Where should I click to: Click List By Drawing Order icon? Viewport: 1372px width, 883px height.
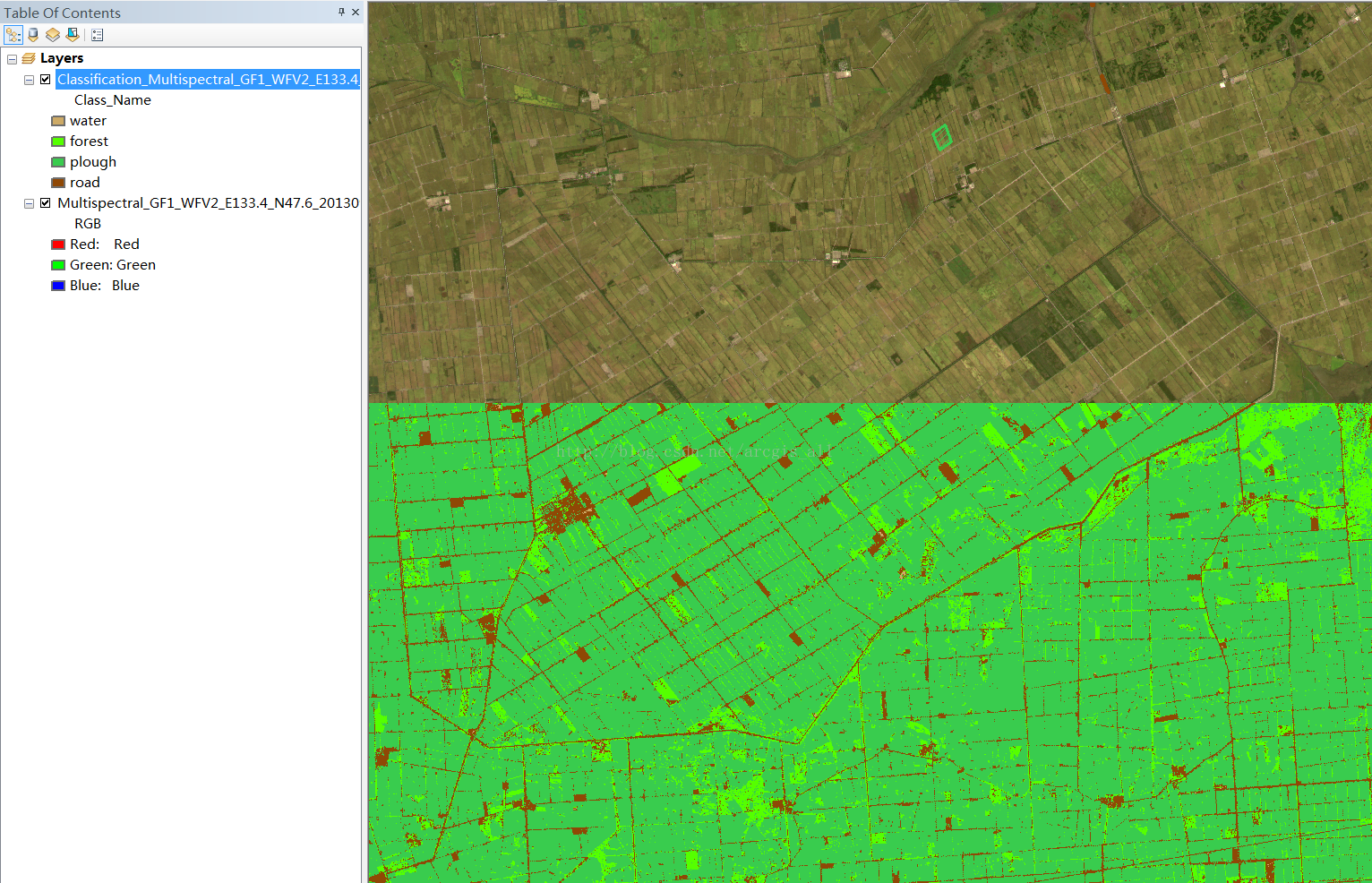coord(13,35)
